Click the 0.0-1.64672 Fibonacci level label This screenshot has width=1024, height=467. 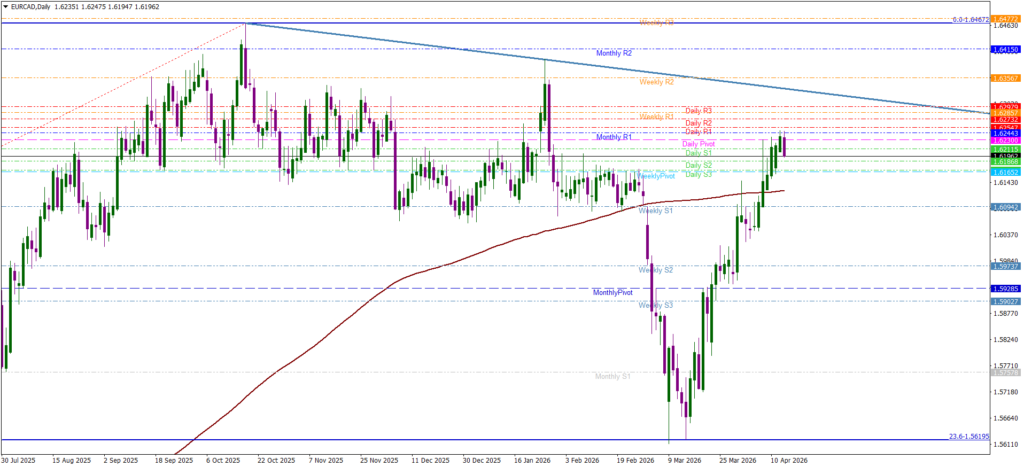[x=957, y=19]
